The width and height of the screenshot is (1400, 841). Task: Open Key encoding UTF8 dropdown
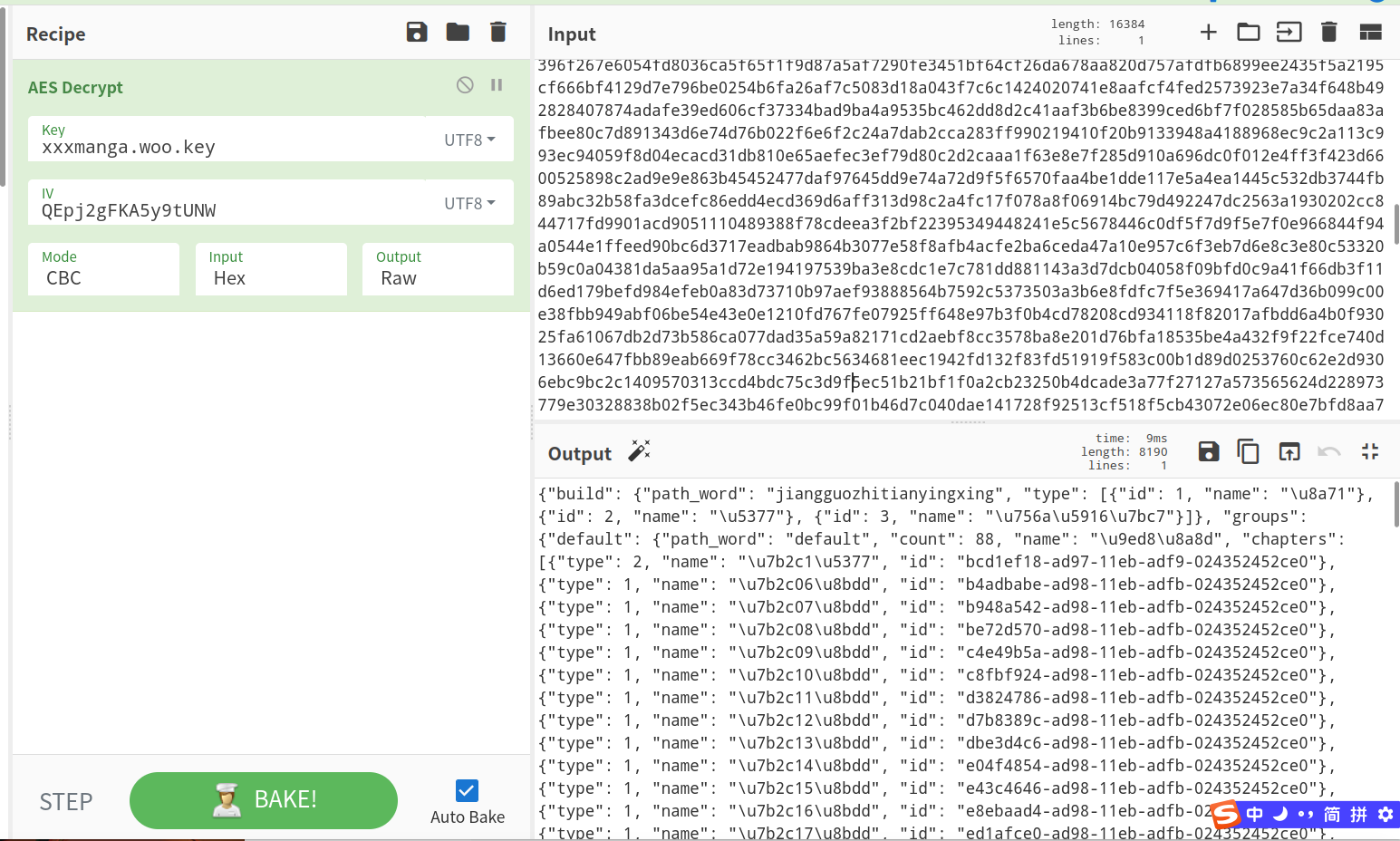(x=469, y=140)
